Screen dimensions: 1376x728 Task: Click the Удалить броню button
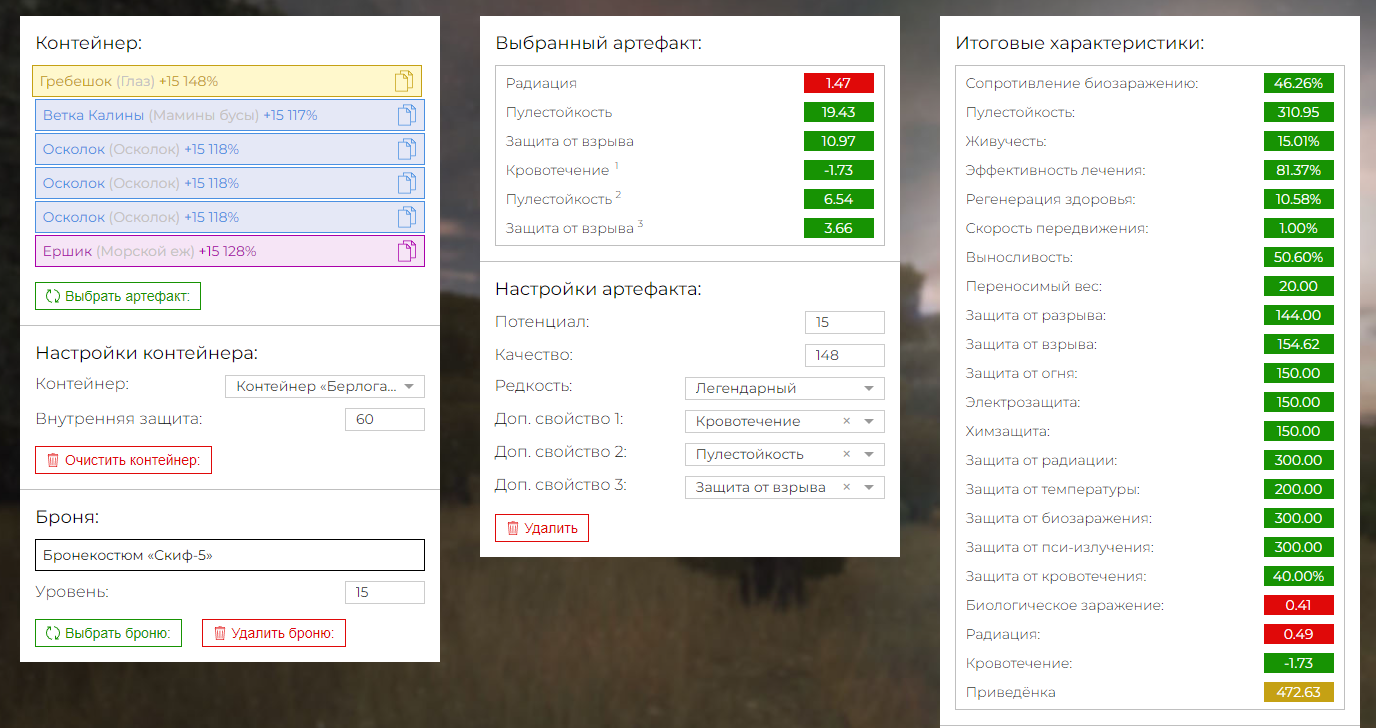click(274, 633)
